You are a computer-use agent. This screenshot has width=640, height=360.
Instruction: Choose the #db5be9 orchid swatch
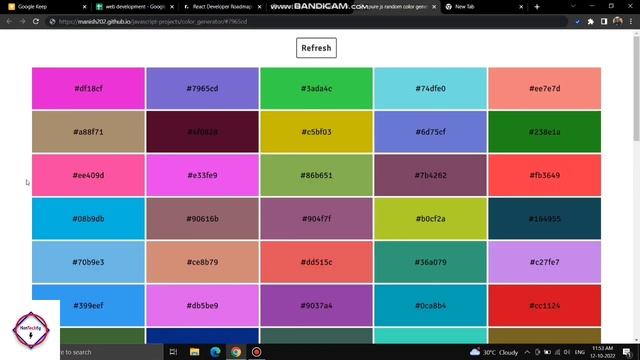[202, 305]
